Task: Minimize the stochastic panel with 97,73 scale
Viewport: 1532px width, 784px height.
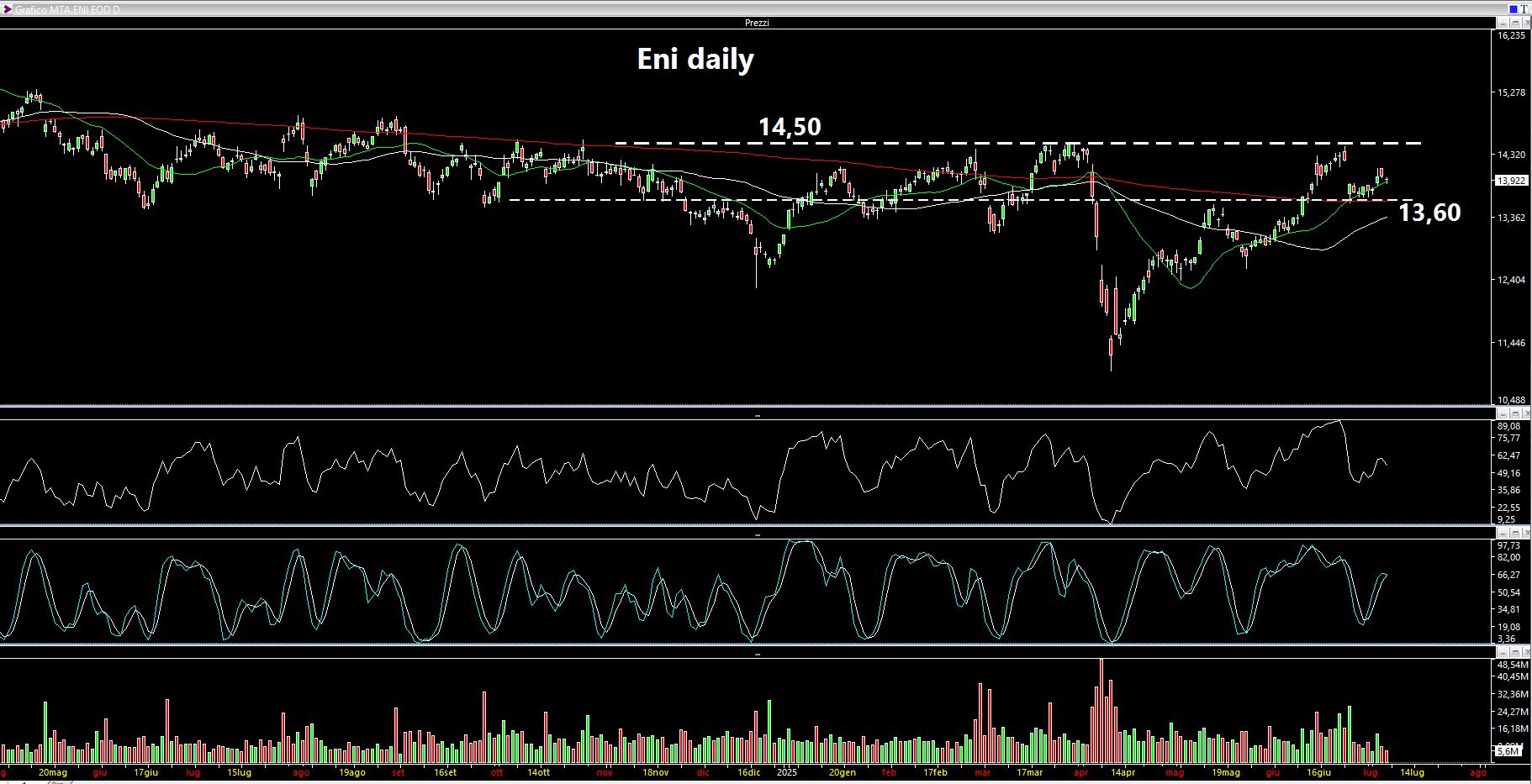Action: pyautogui.click(x=1504, y=533)
